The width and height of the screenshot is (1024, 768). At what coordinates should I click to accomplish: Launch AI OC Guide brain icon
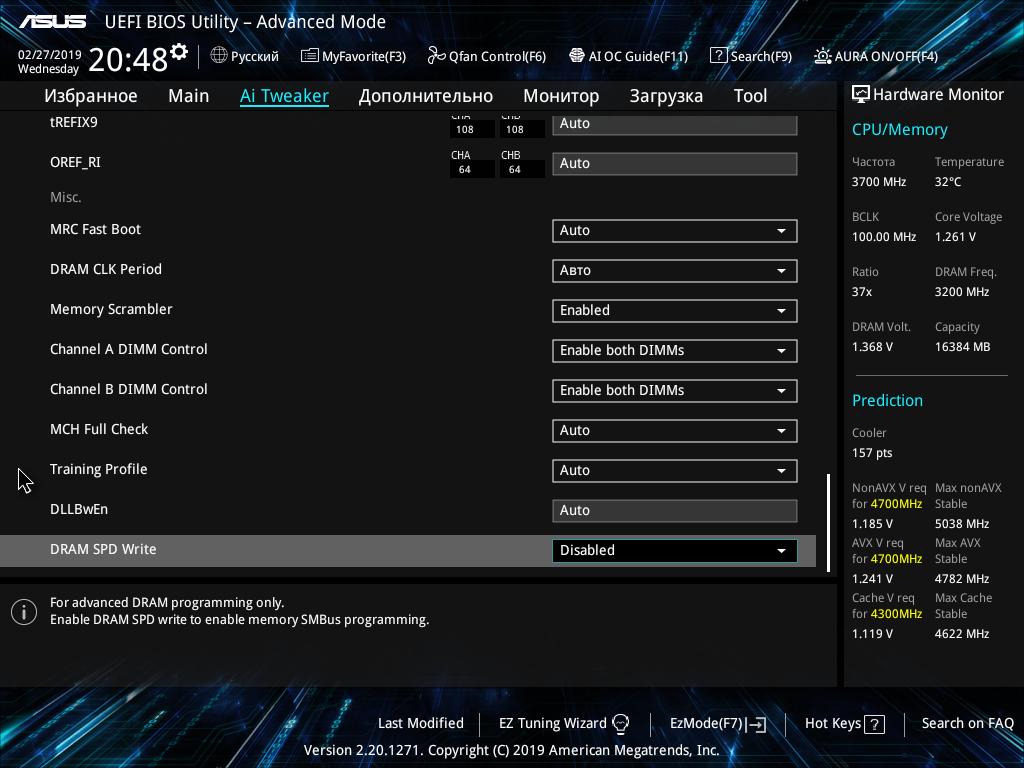point(577,56)
